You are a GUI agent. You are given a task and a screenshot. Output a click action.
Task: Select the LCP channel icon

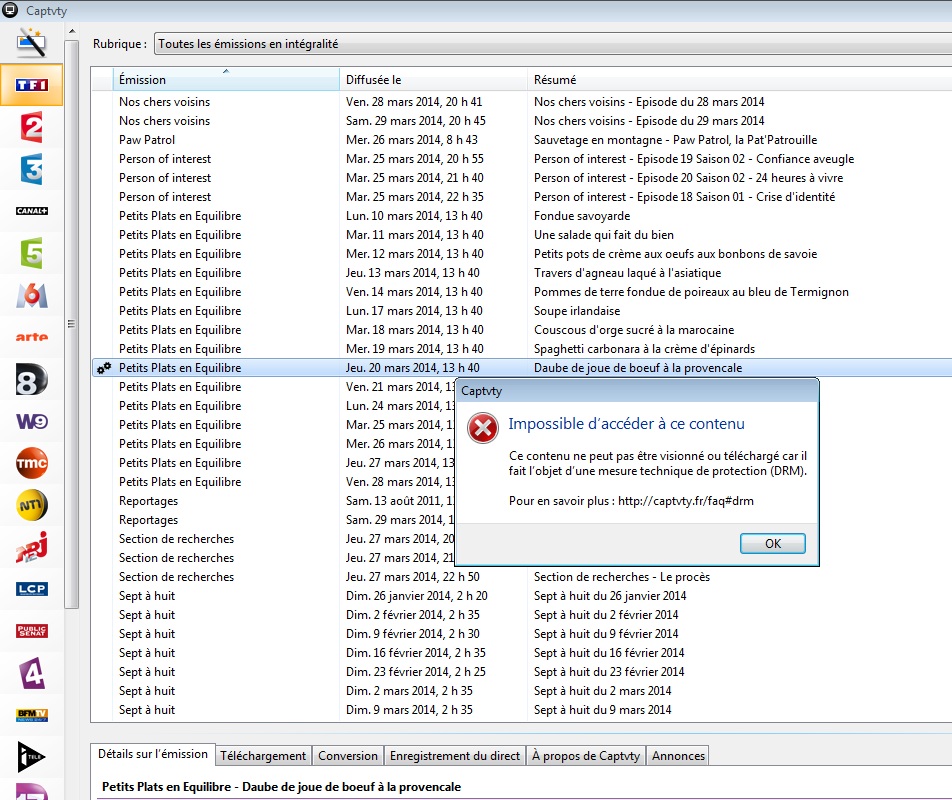32,589
